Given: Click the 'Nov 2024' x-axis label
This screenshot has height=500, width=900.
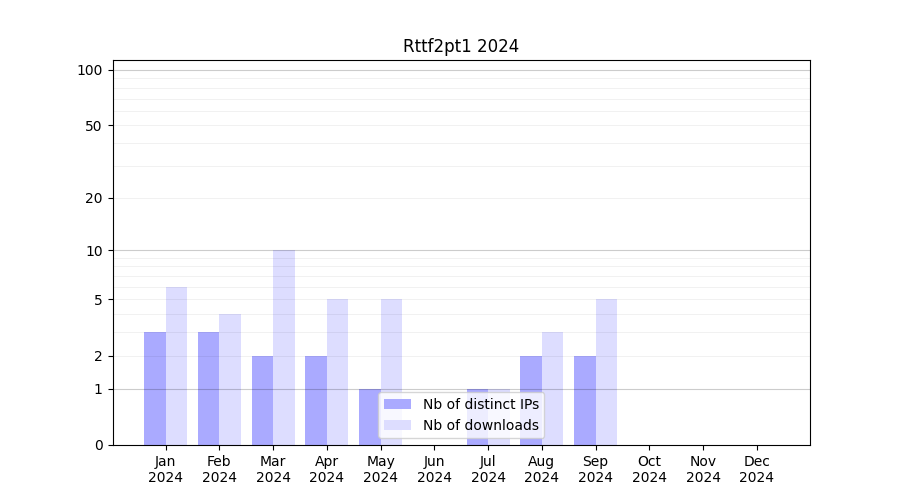Looking at the screenshot, I should click(703, 469).
